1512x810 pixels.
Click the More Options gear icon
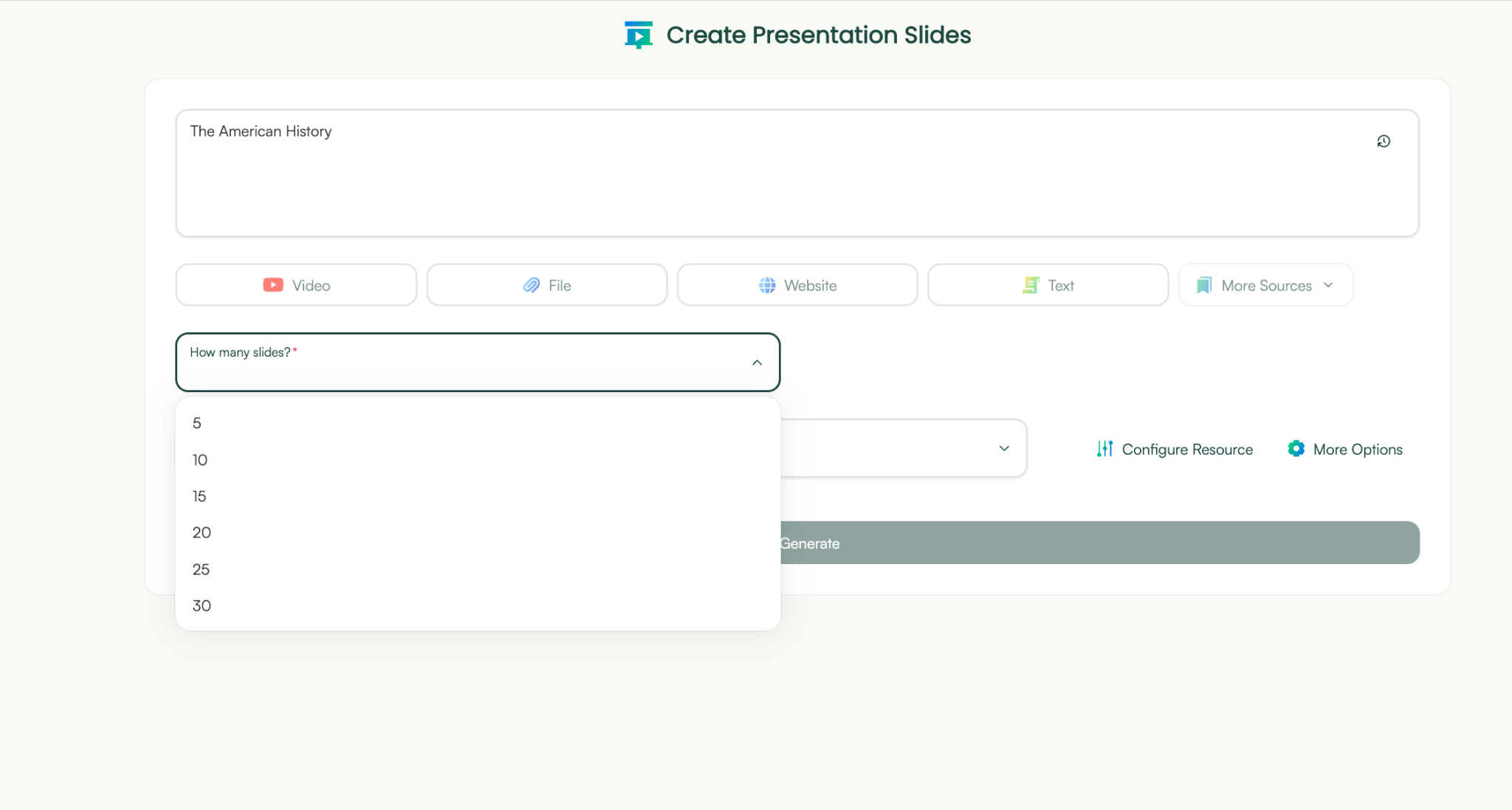(1296, 449)
